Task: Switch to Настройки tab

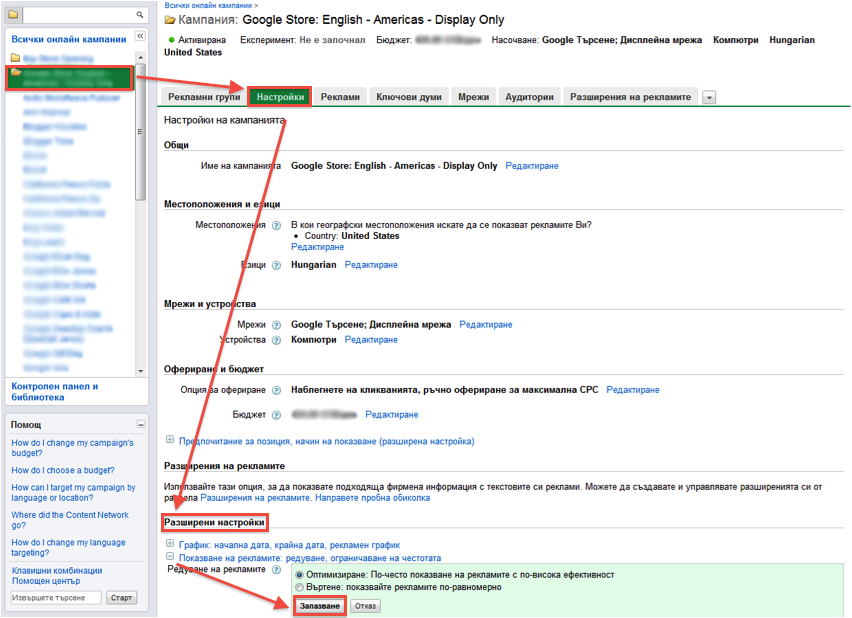Action: tap(280, 97)
